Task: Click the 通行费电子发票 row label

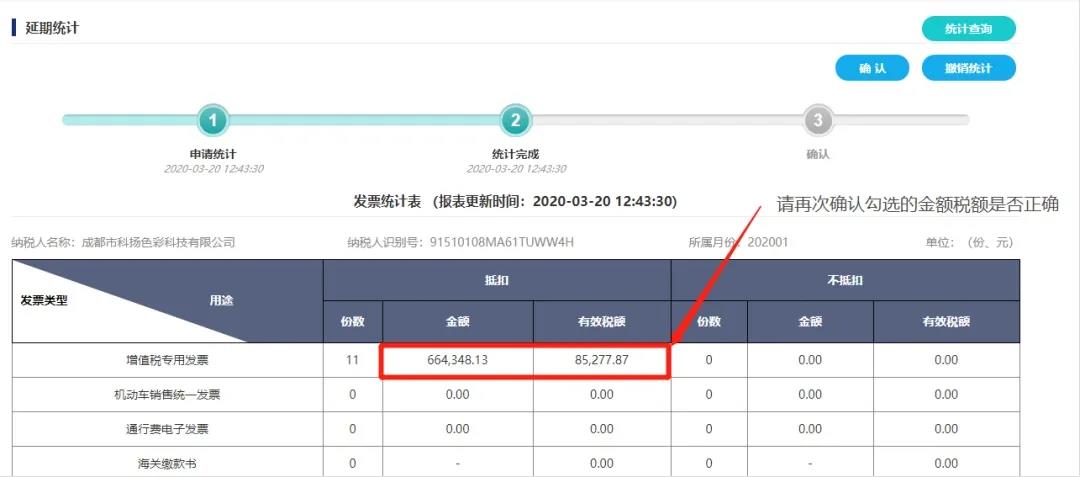Action: tap(168, 429)
